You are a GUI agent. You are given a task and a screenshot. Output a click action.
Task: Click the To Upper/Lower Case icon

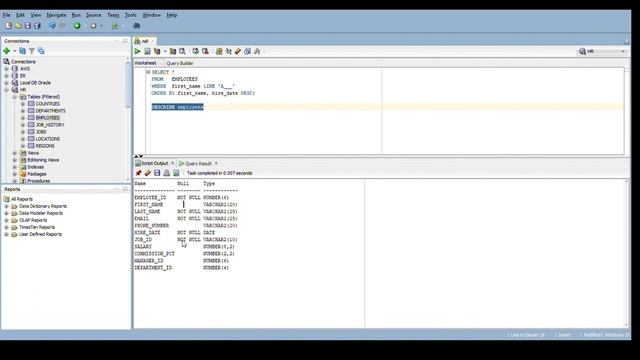pos(229,51)
